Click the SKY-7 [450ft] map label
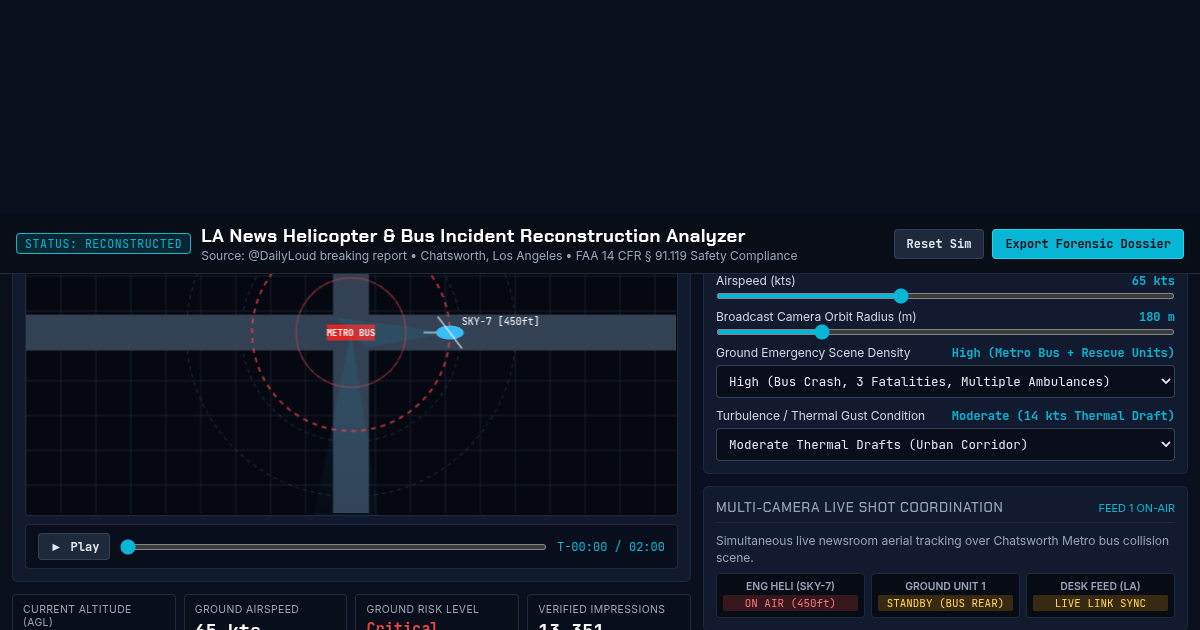 coord(500,321)
